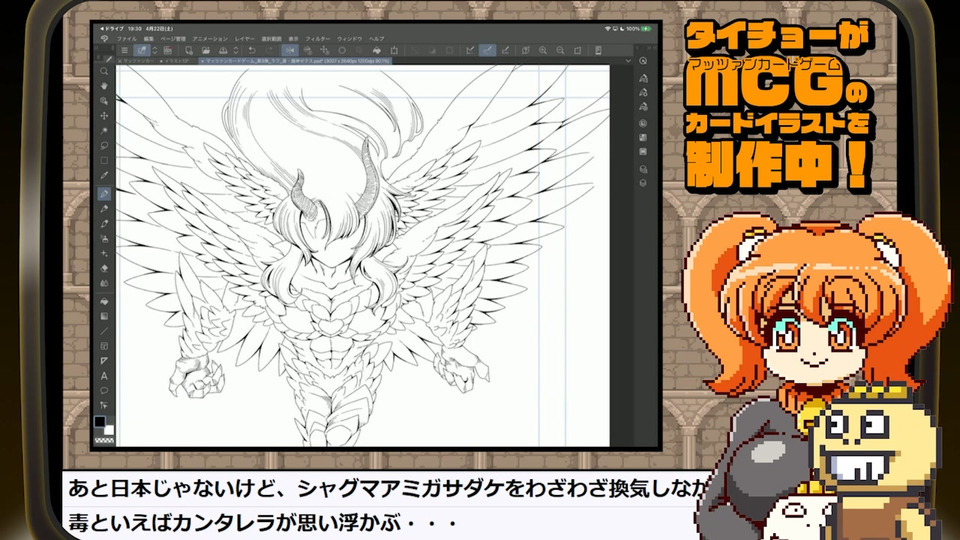Open the 編集 menu
The height and width of the screenshot is (540, 960).
149,39
